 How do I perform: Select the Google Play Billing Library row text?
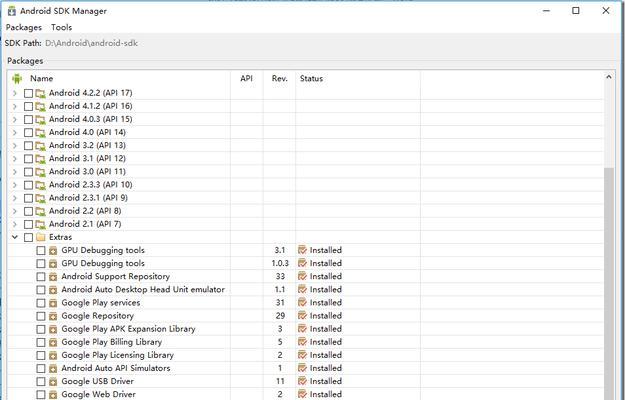[112, 342]
